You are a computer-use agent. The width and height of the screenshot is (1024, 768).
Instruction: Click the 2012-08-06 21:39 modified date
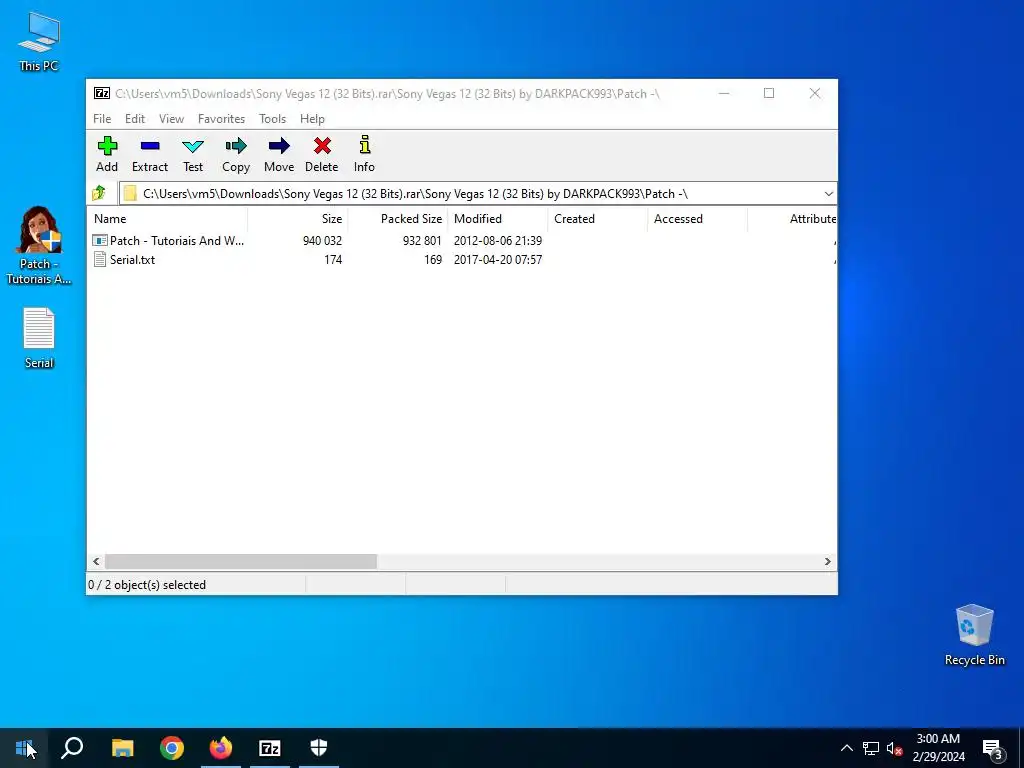click(498, 241)
